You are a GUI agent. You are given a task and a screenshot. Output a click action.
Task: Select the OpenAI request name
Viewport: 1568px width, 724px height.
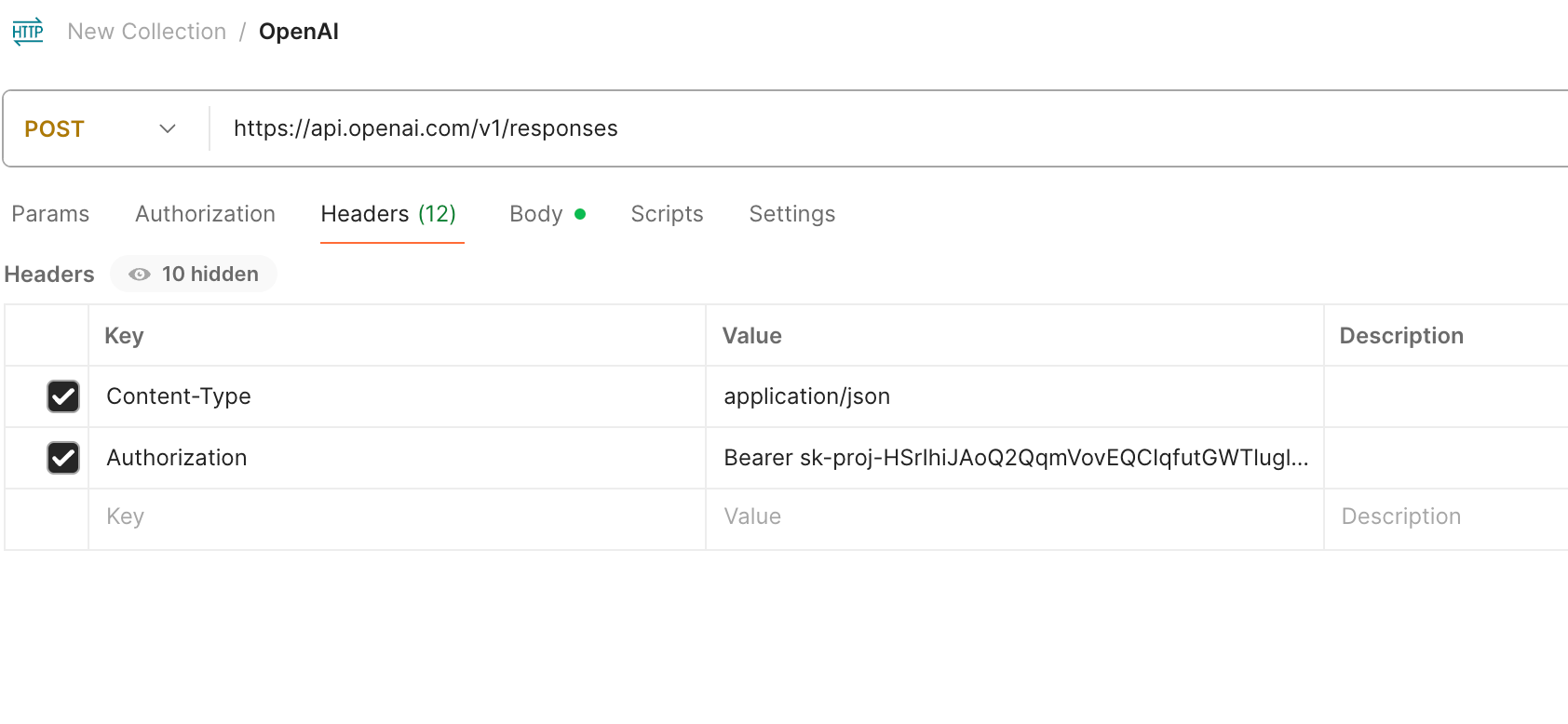click(299, 32)
